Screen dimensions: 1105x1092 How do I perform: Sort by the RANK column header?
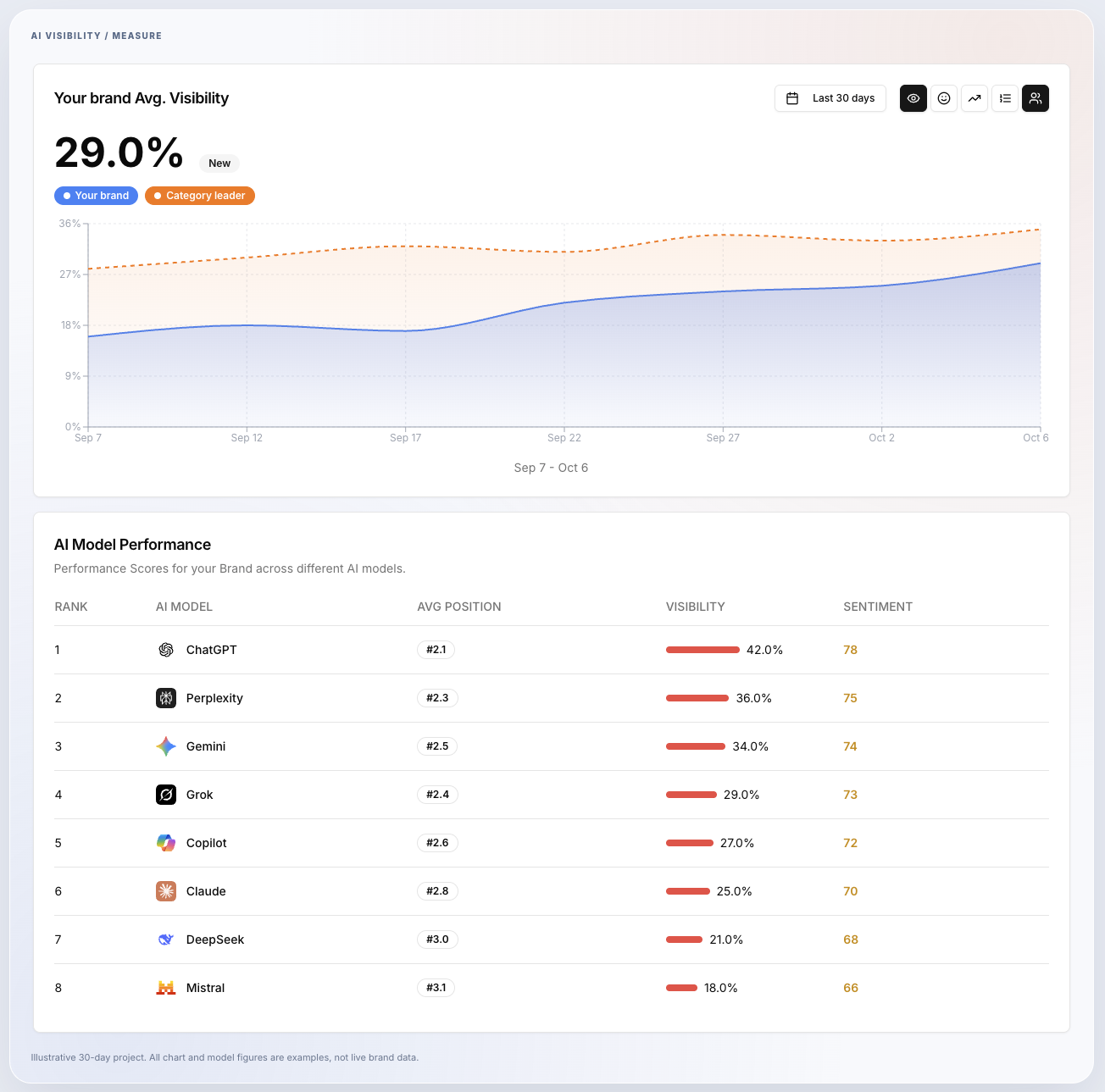coord(71,607)
